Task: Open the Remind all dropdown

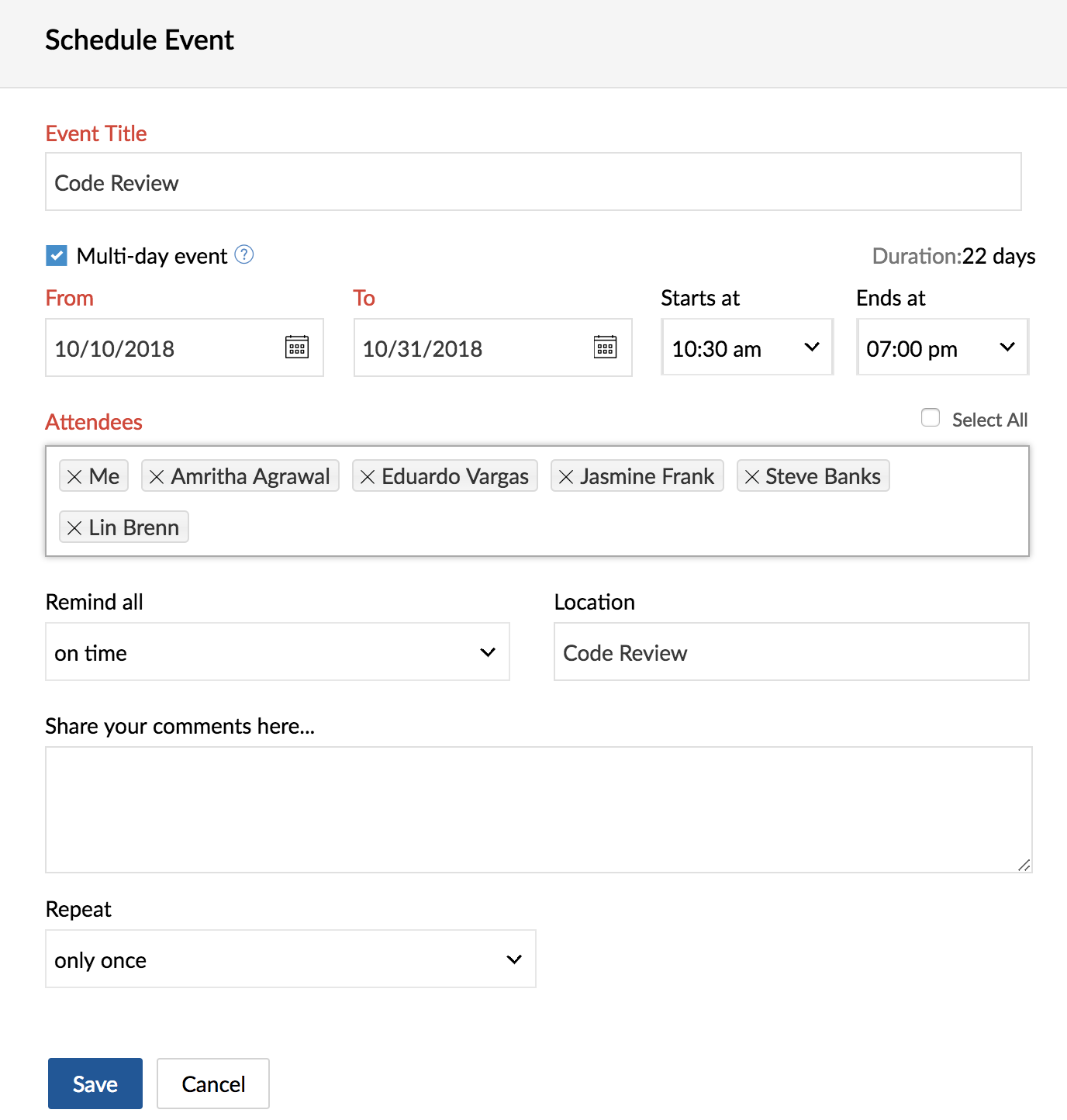Action: click(278, 652)
